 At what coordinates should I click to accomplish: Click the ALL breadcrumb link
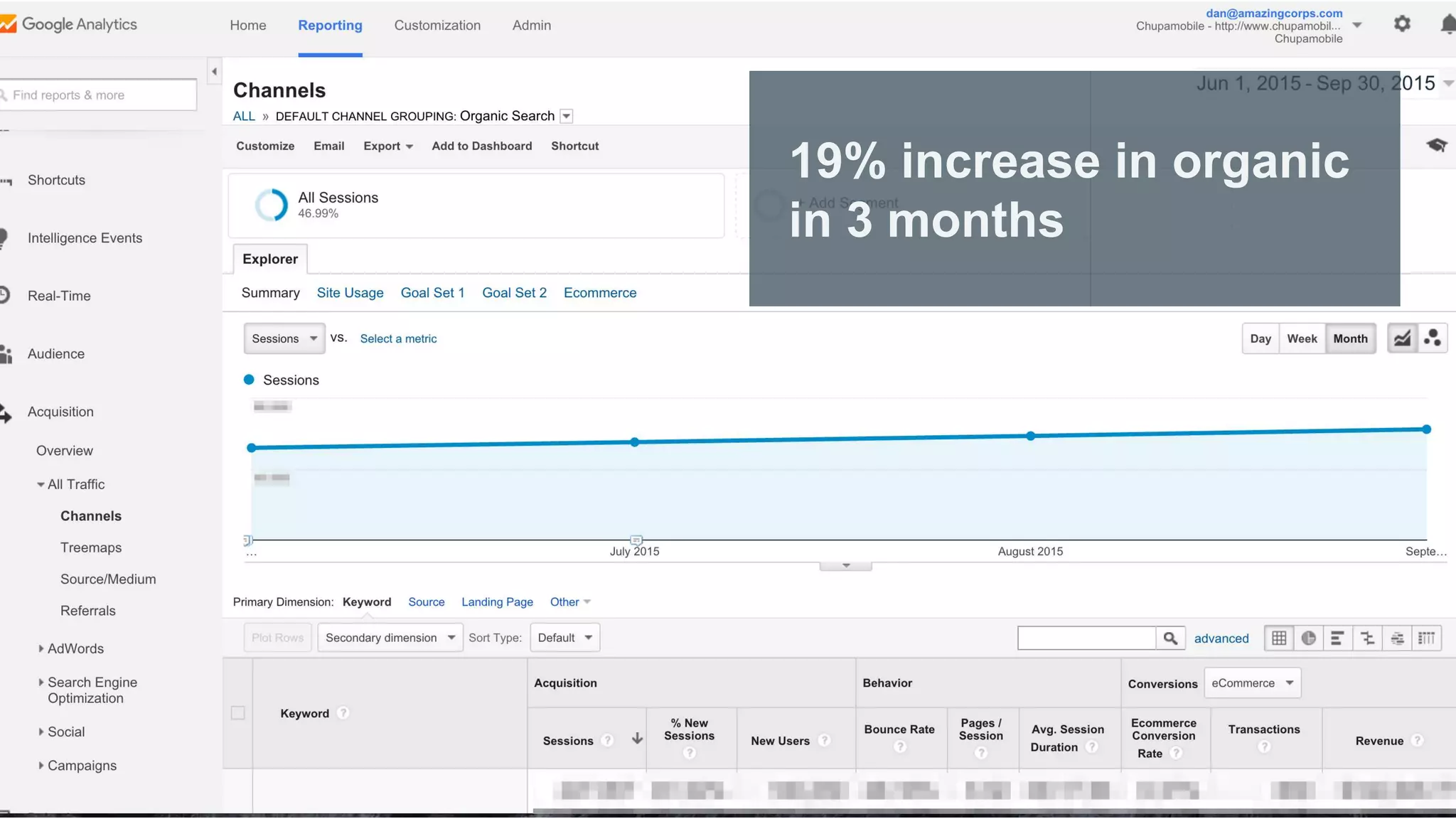244,116
